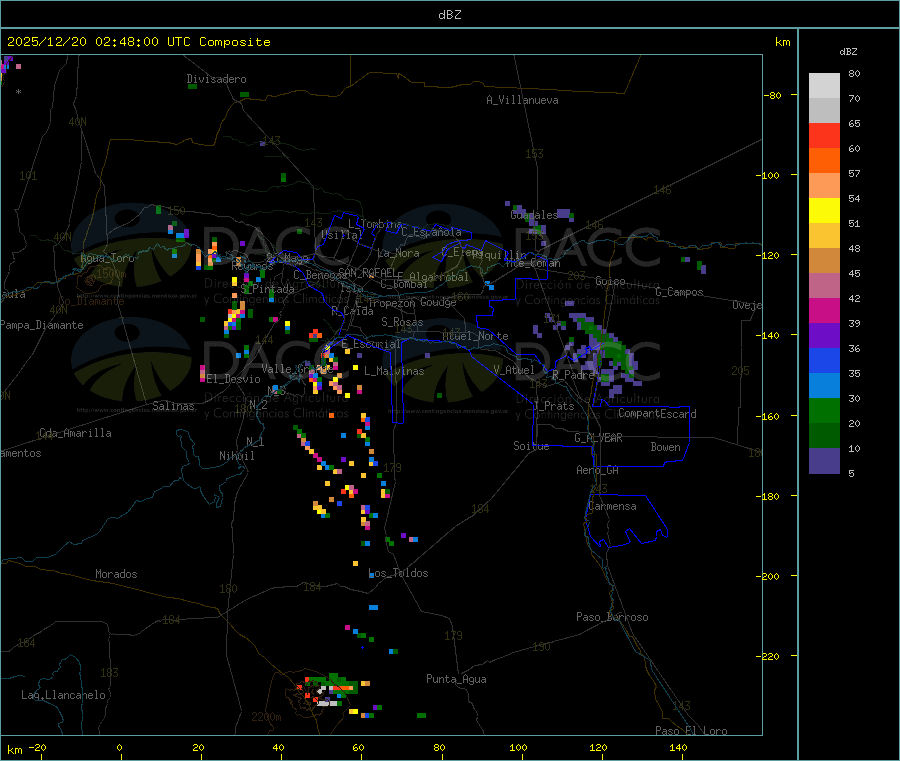Image resolution: width=900 pixels, height=761 pixels.
Task: Select the Lag_Llancanelo label
Action: (64, 694)
